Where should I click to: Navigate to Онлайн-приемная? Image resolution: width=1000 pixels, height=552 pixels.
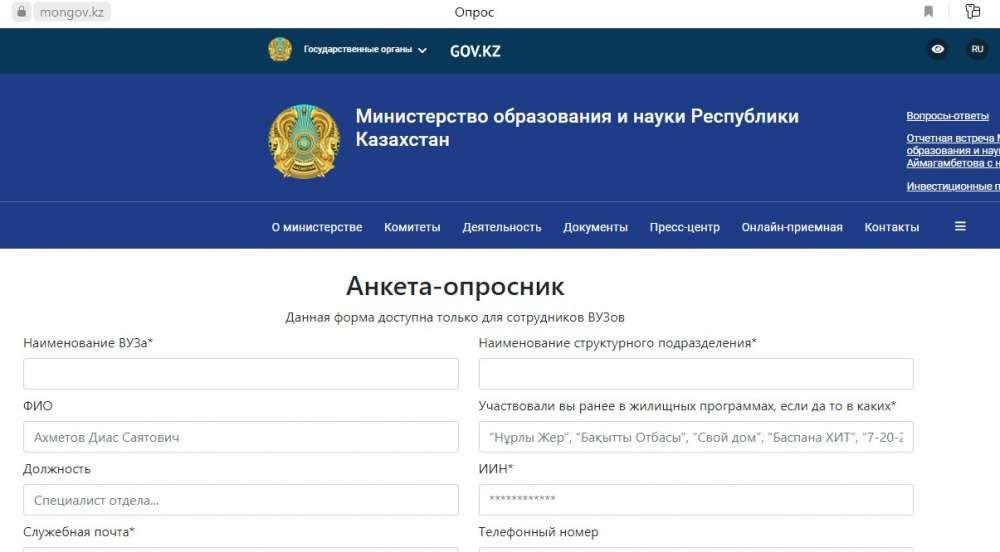[791, 227]
